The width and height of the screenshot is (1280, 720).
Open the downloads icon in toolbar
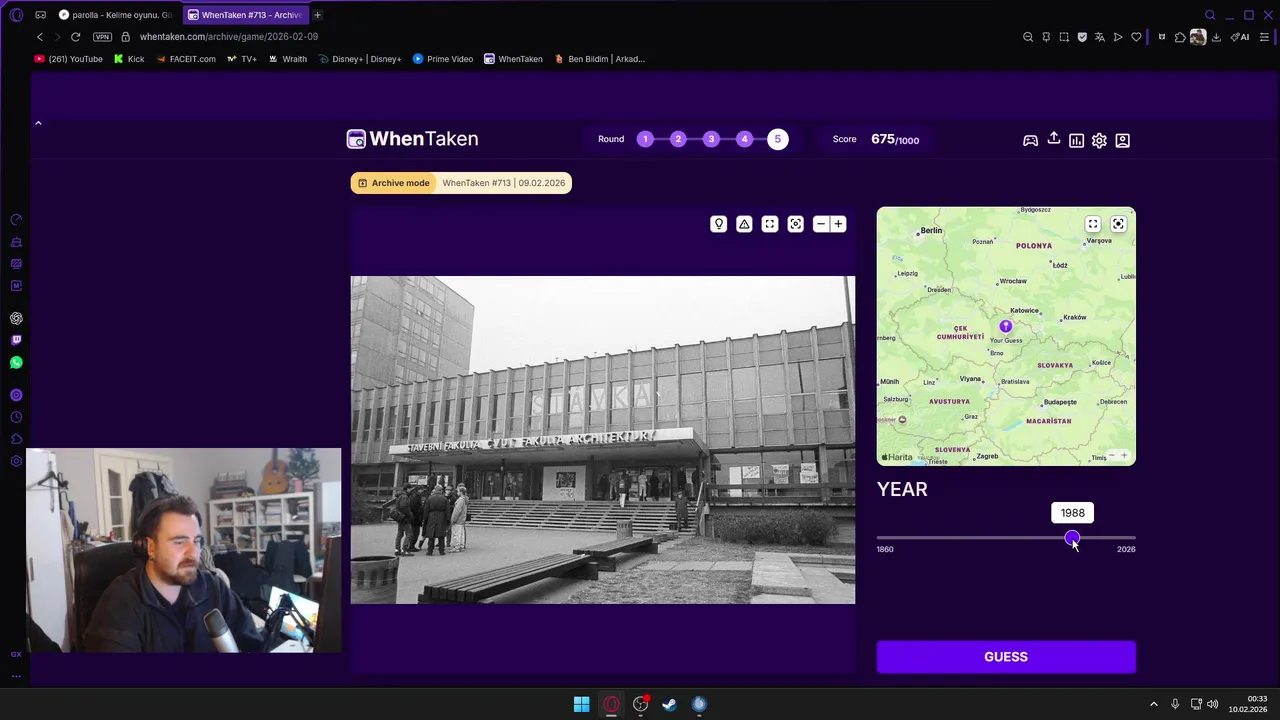tap(1216, 37)
